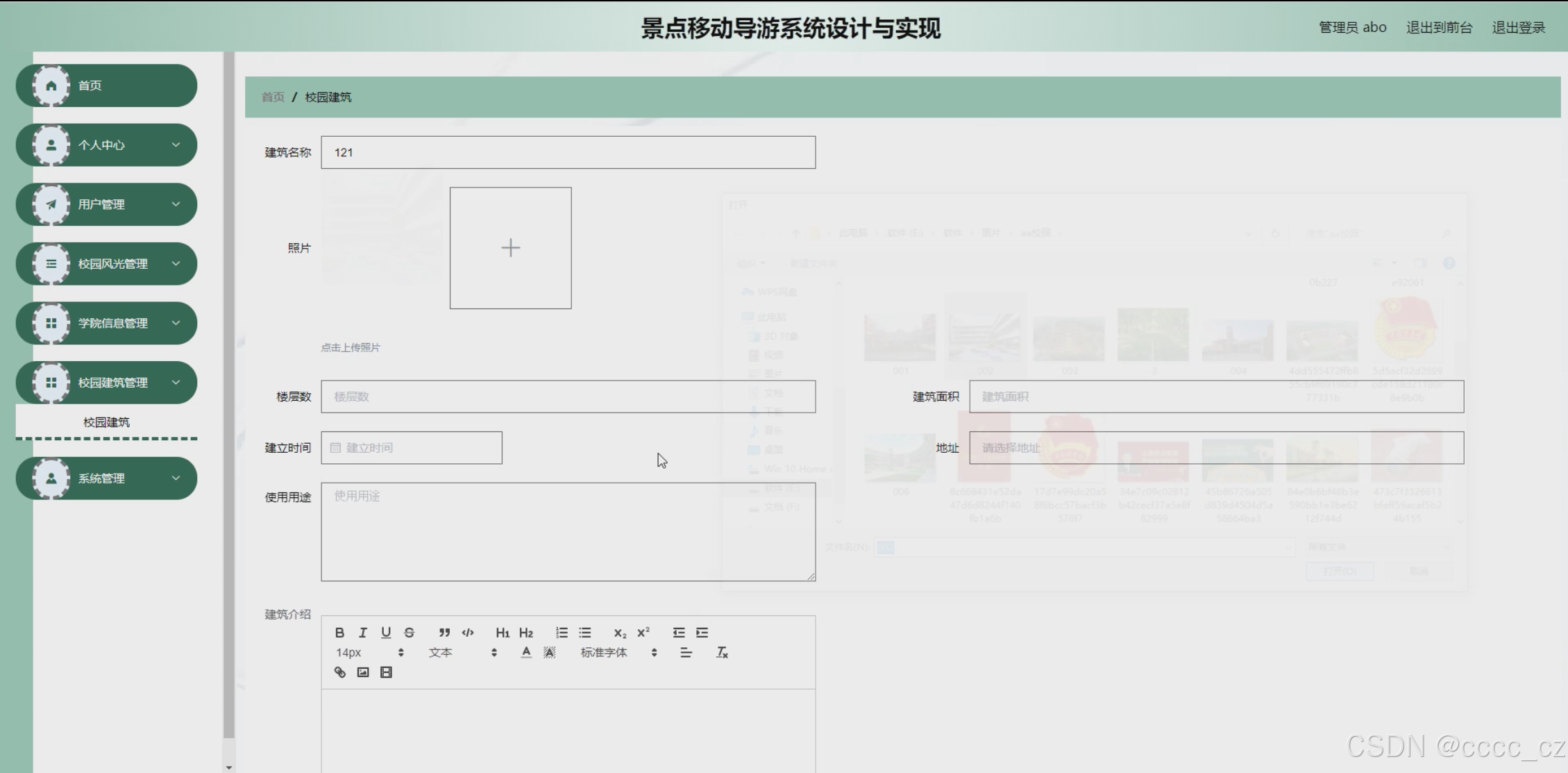The image size is (1568, 773).
Task: Click the insert video icon
Action: pyautogui.click(x=387, y=672)
